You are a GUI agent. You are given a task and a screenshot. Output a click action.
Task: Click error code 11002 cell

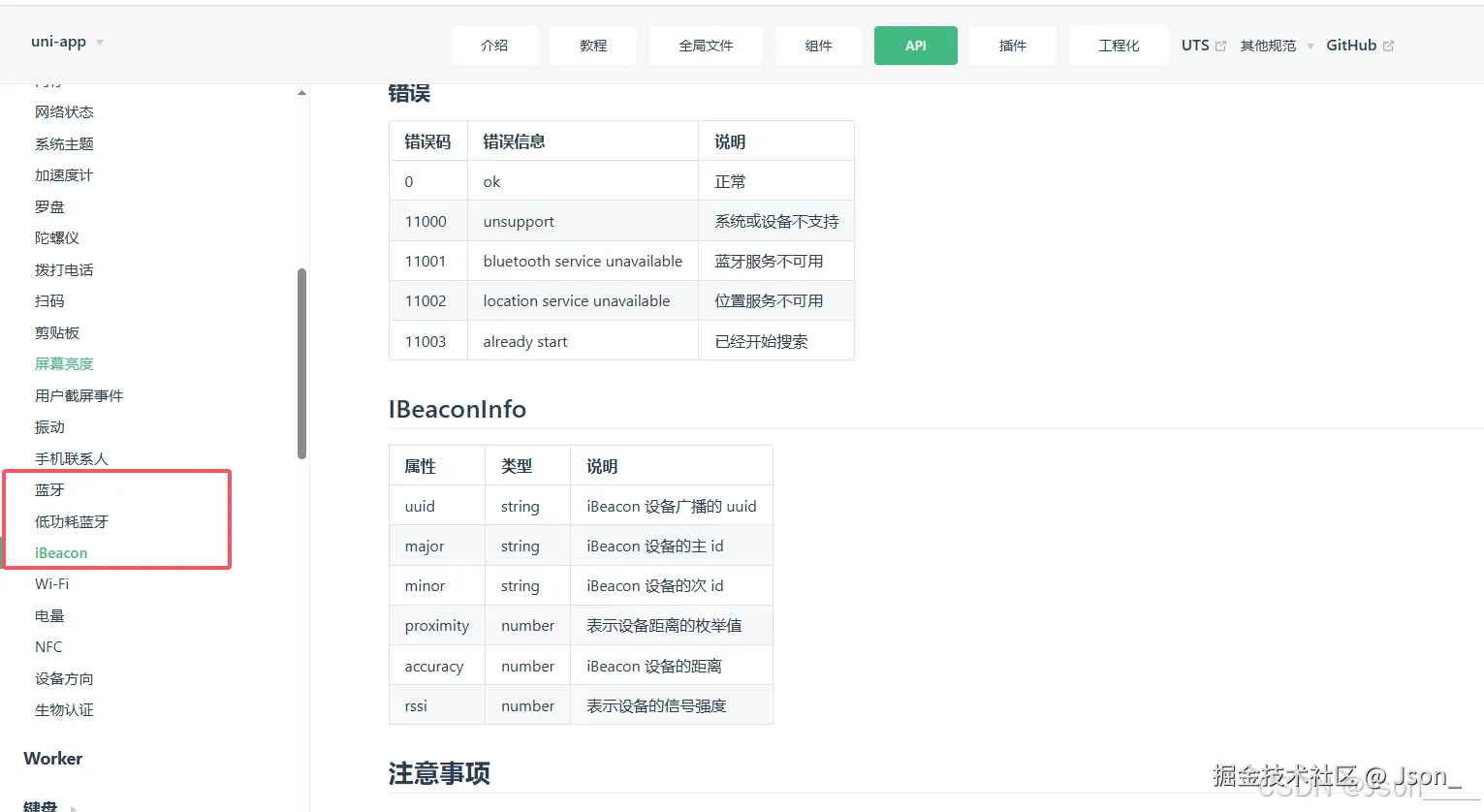428,300
